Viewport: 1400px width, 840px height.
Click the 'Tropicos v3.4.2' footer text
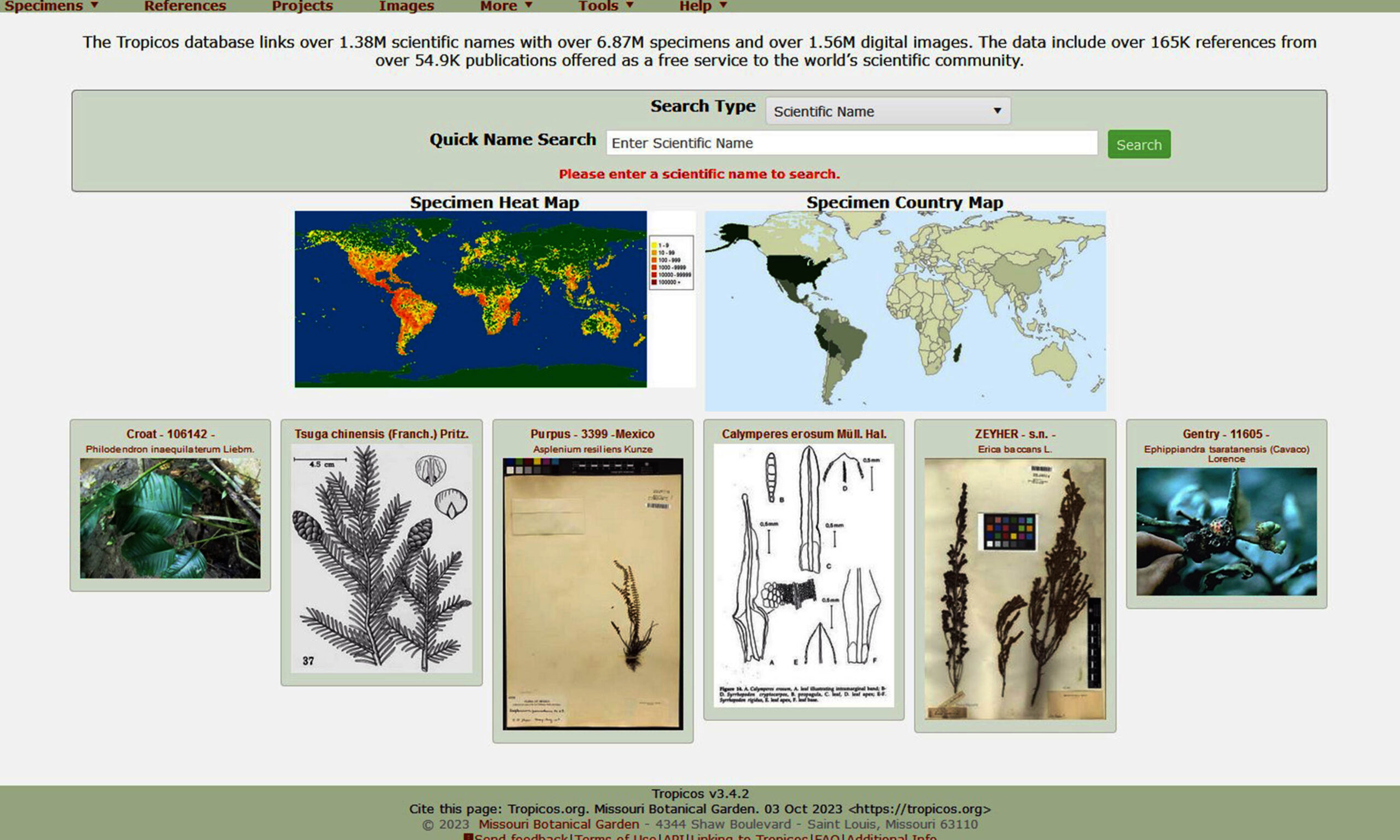pos(700,794)
